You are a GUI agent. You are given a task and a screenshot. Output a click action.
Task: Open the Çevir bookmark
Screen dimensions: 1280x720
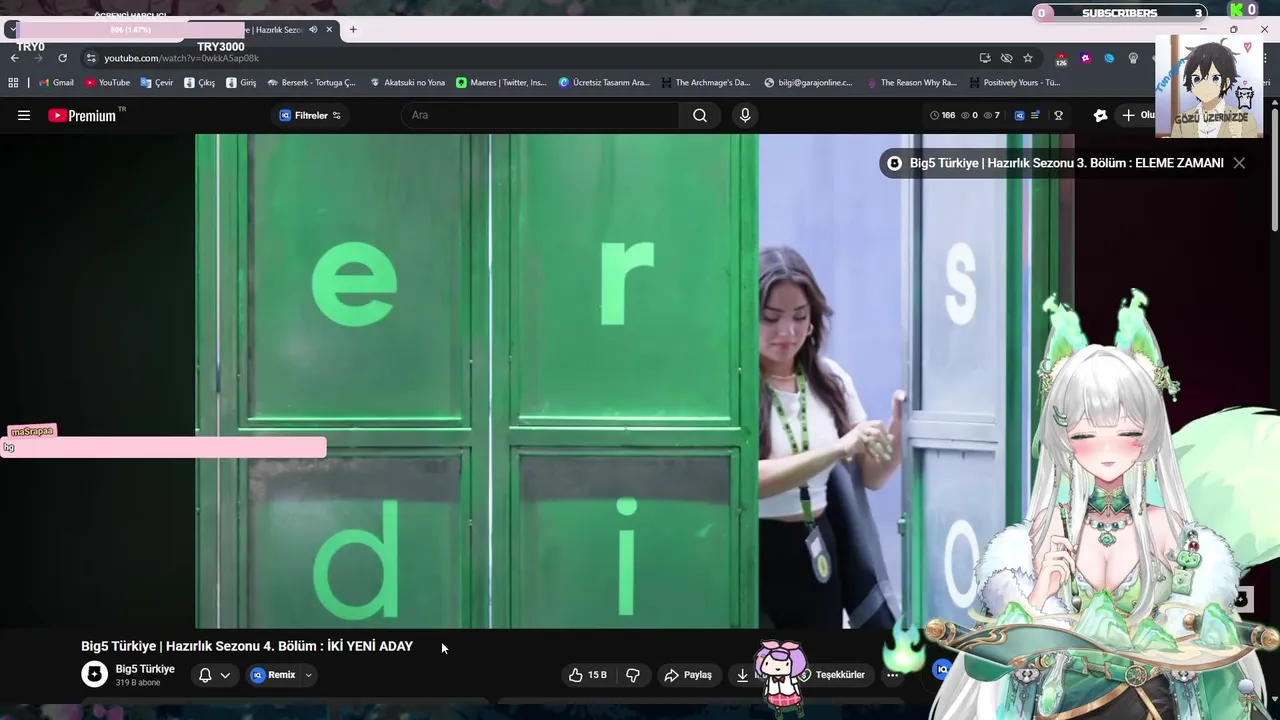click(157, 83)
